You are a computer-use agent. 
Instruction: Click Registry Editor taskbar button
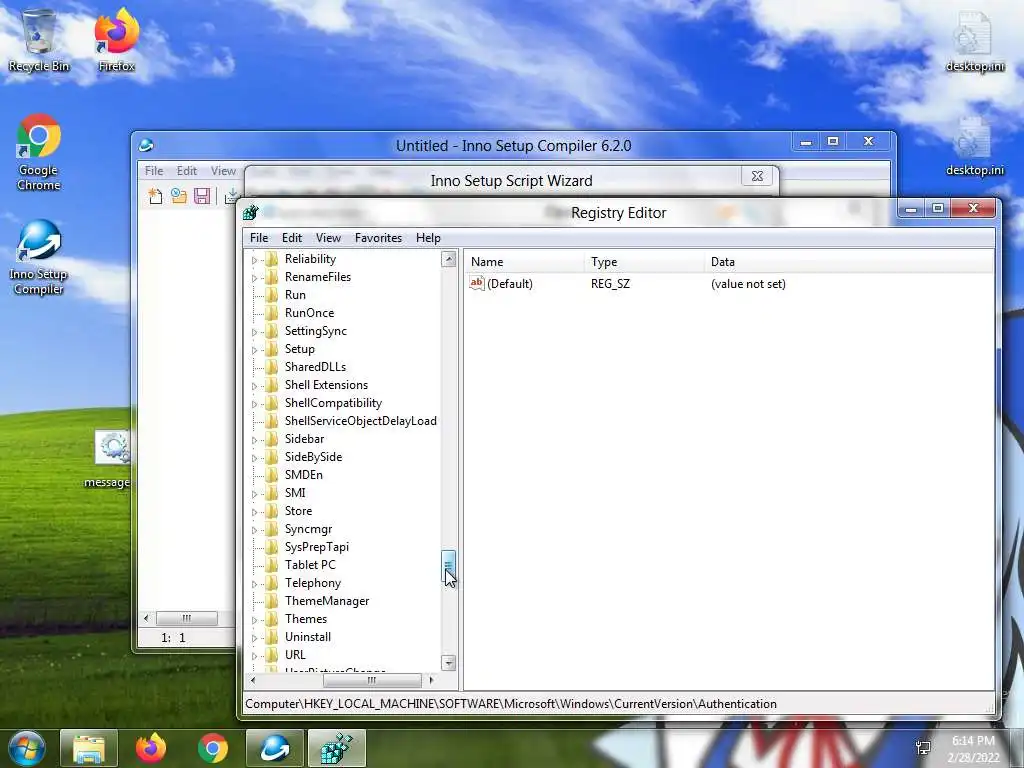point(337,748)
